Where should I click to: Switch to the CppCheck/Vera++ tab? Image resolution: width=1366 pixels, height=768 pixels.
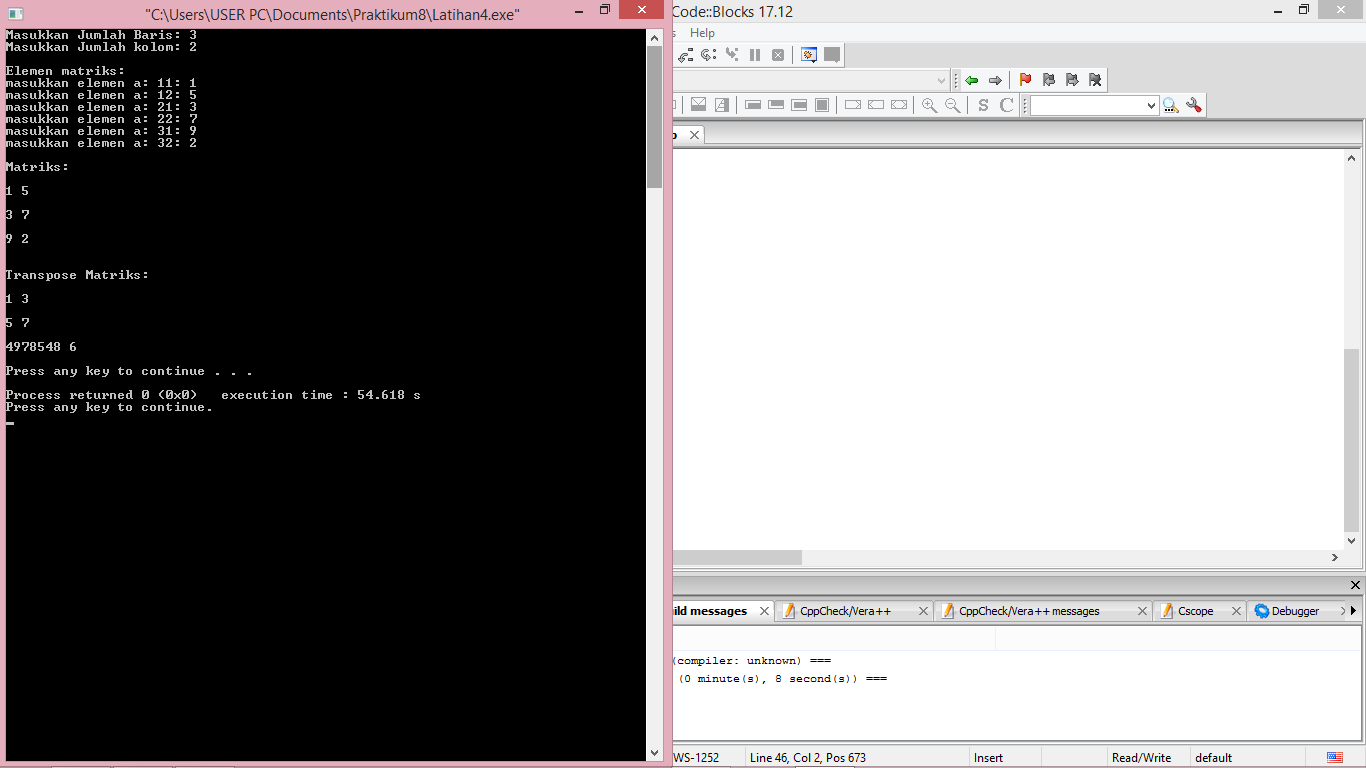845,611
